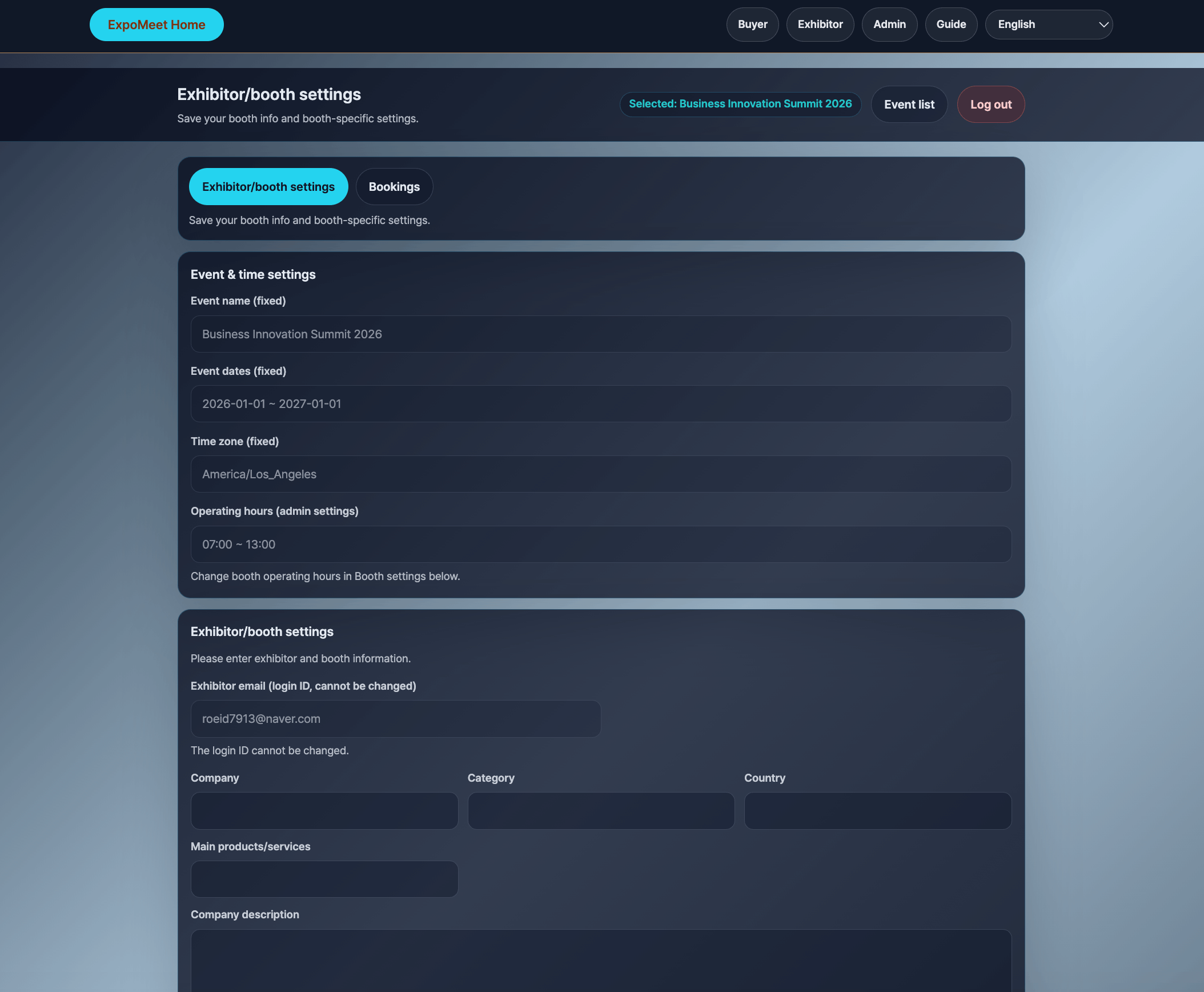Open the Guide page
The width and height of the screenshot is (1204, 992).
tap(950, 24)
